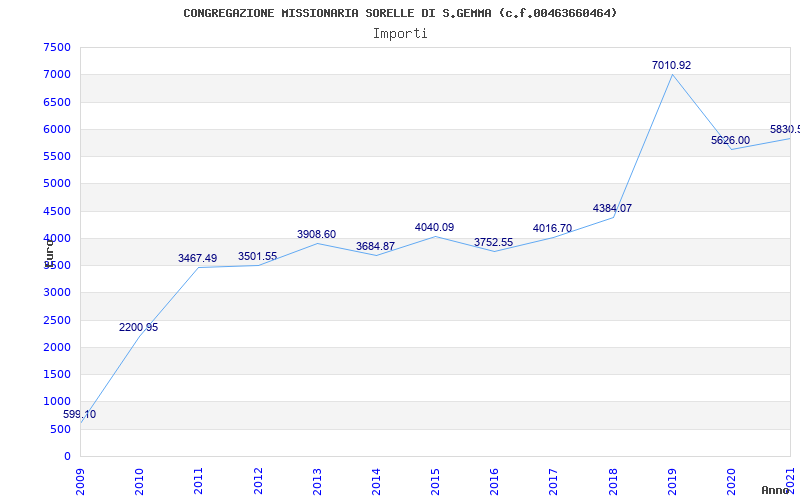Click the 2011 x-axis year label
800x500 pixels.
click(x=198, y=481)
